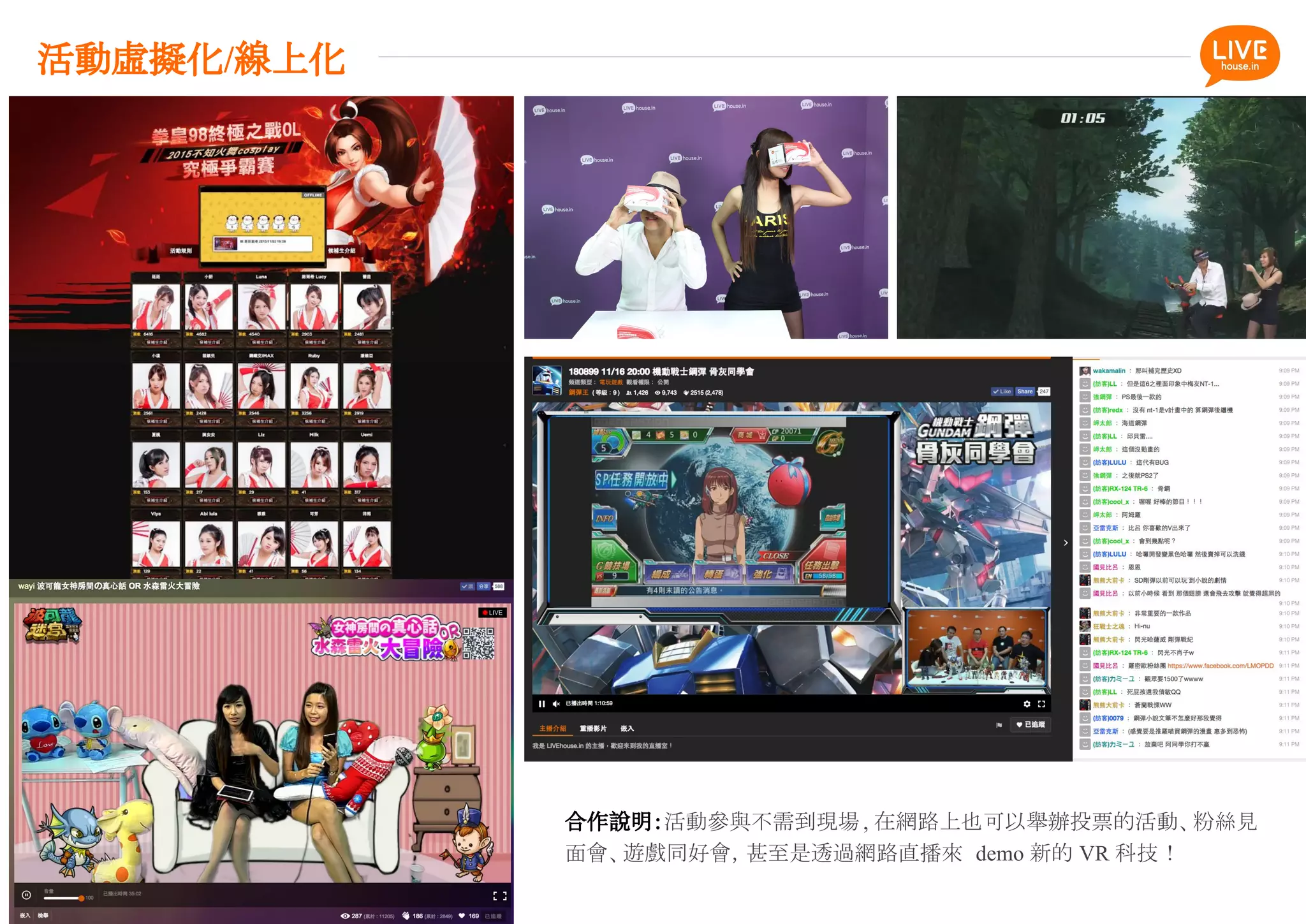Enter fullscreen on Gundam stream player
The height and width of the screenshot is (924, 1306).
[1041, 704]
